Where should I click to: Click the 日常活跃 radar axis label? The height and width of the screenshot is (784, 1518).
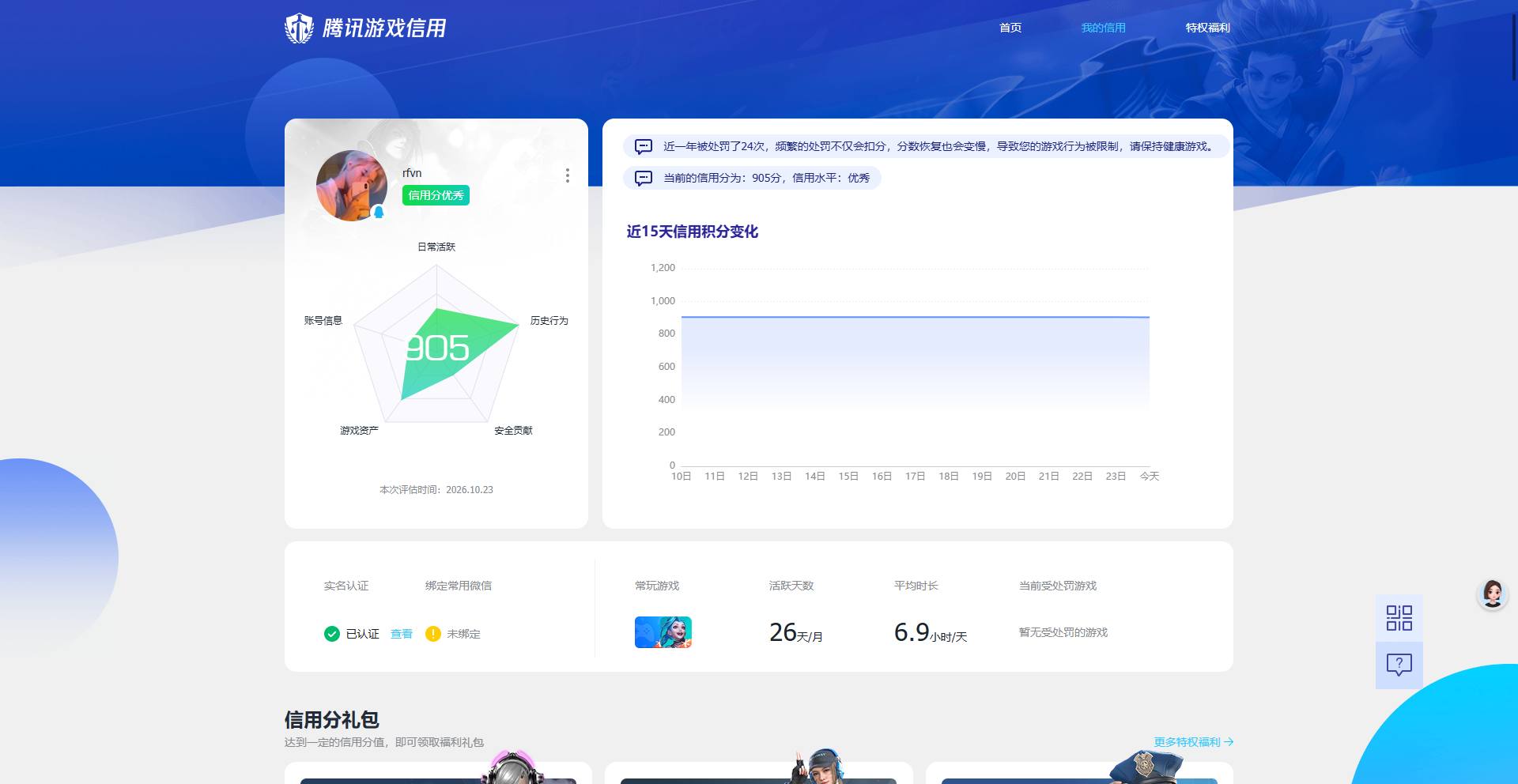pos(436,247)
